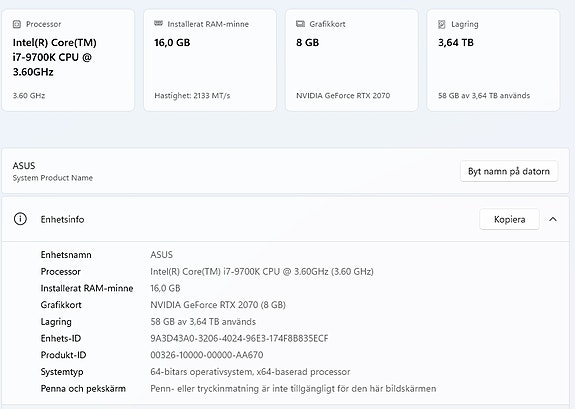Viewport: 575px width, 409px height.
Task: Click the Systemtyp 64-bitars value
Action: (250, 372)
